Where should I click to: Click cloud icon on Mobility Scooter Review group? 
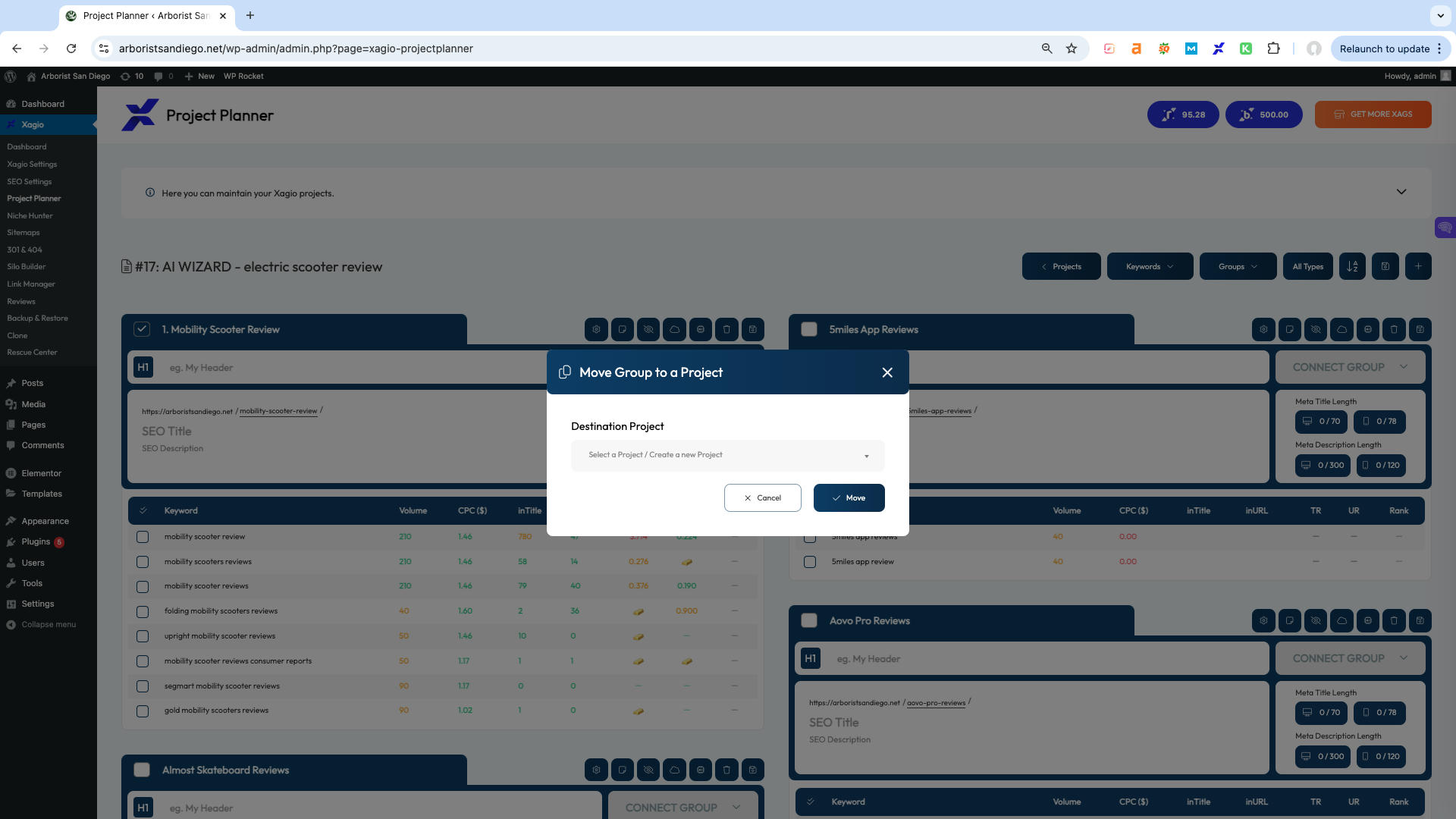[x=674, y=329]
